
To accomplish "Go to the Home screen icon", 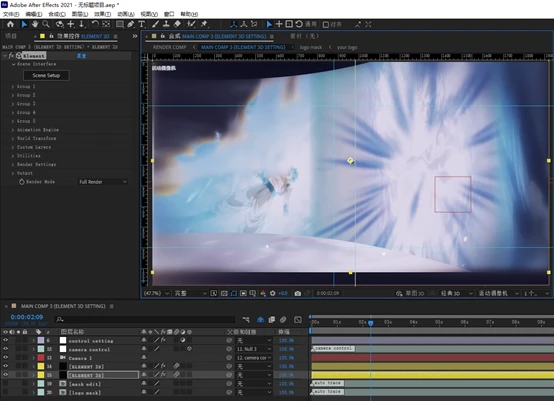I will pyautogui.click(x=10, y=24).
